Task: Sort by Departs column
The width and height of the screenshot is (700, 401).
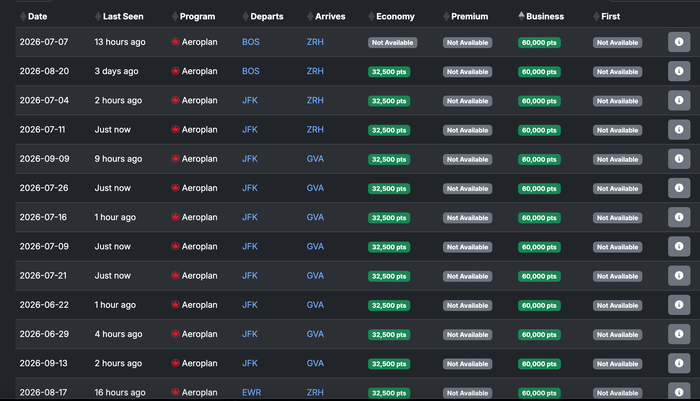Action: pyautogui.click(x=263, y=17)
